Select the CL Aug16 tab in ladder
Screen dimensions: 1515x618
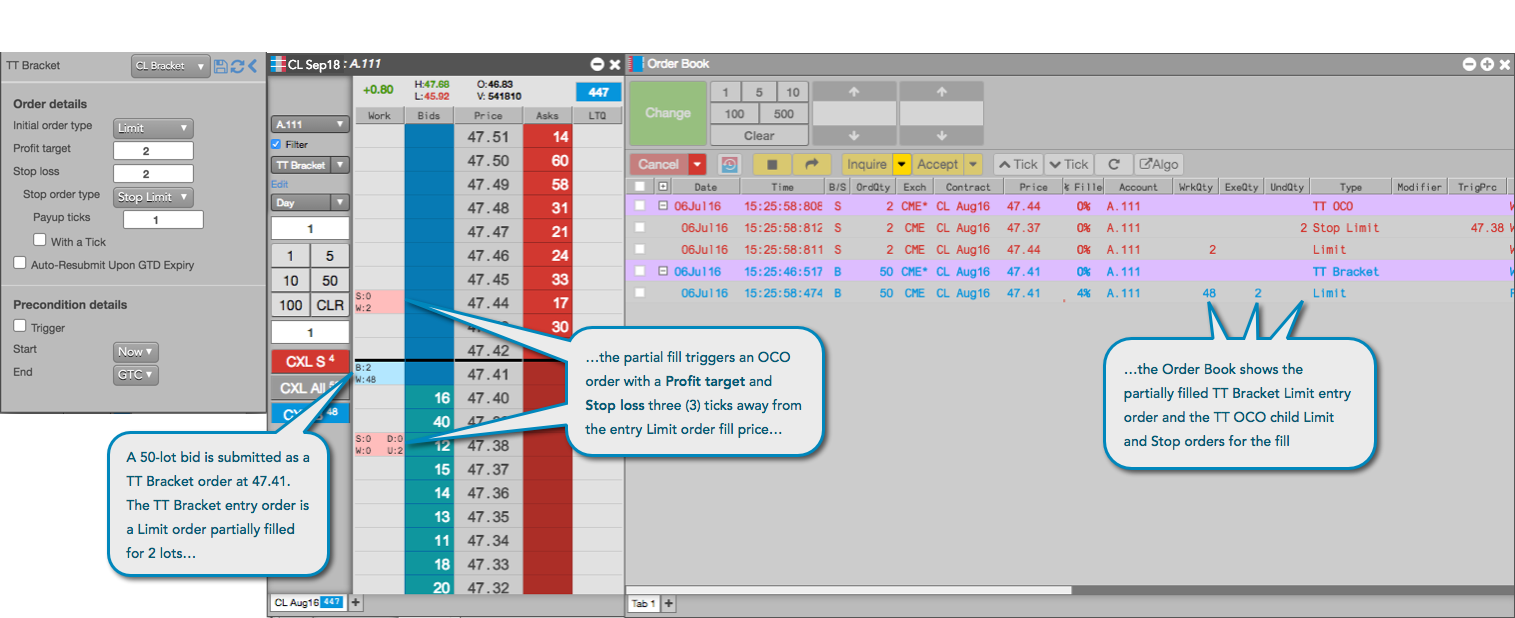308,602
